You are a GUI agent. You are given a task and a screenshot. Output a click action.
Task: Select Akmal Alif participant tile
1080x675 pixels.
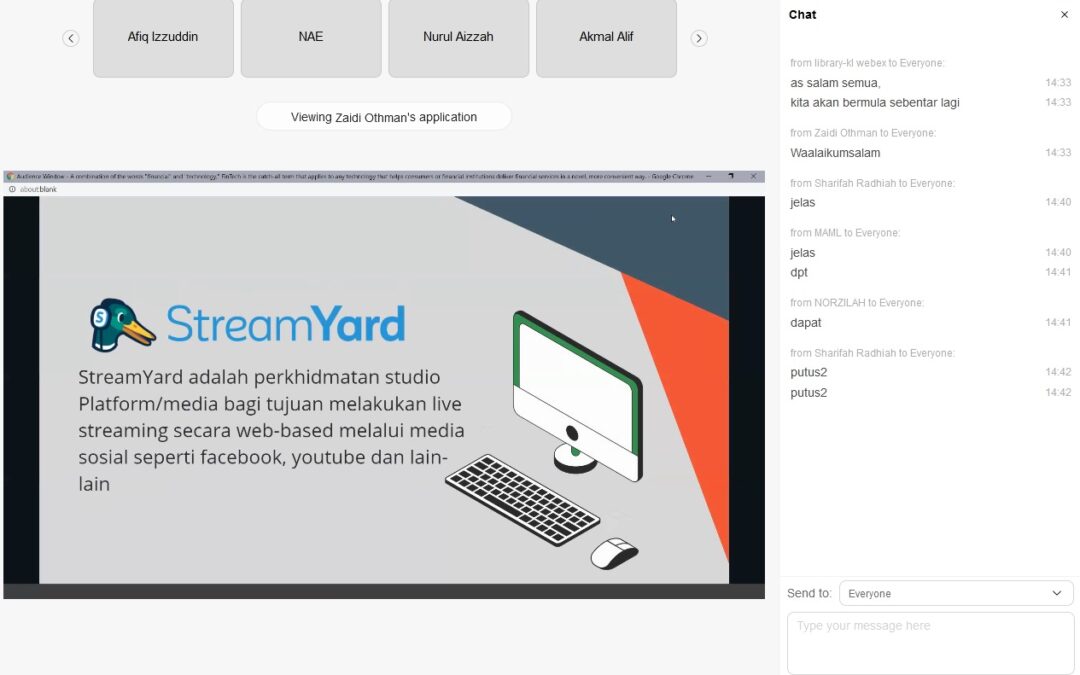click(606, 38)
